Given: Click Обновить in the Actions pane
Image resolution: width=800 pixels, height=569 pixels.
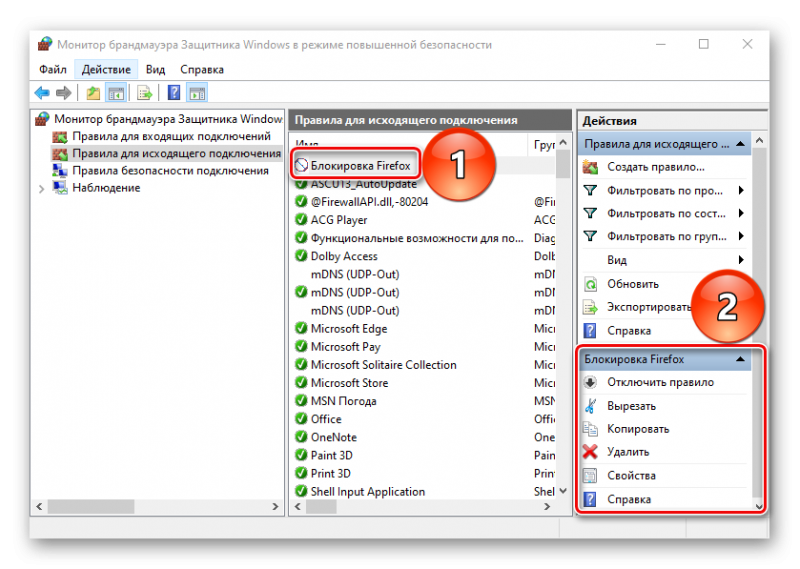Looking at the screenshot, I should click(633, 284).
